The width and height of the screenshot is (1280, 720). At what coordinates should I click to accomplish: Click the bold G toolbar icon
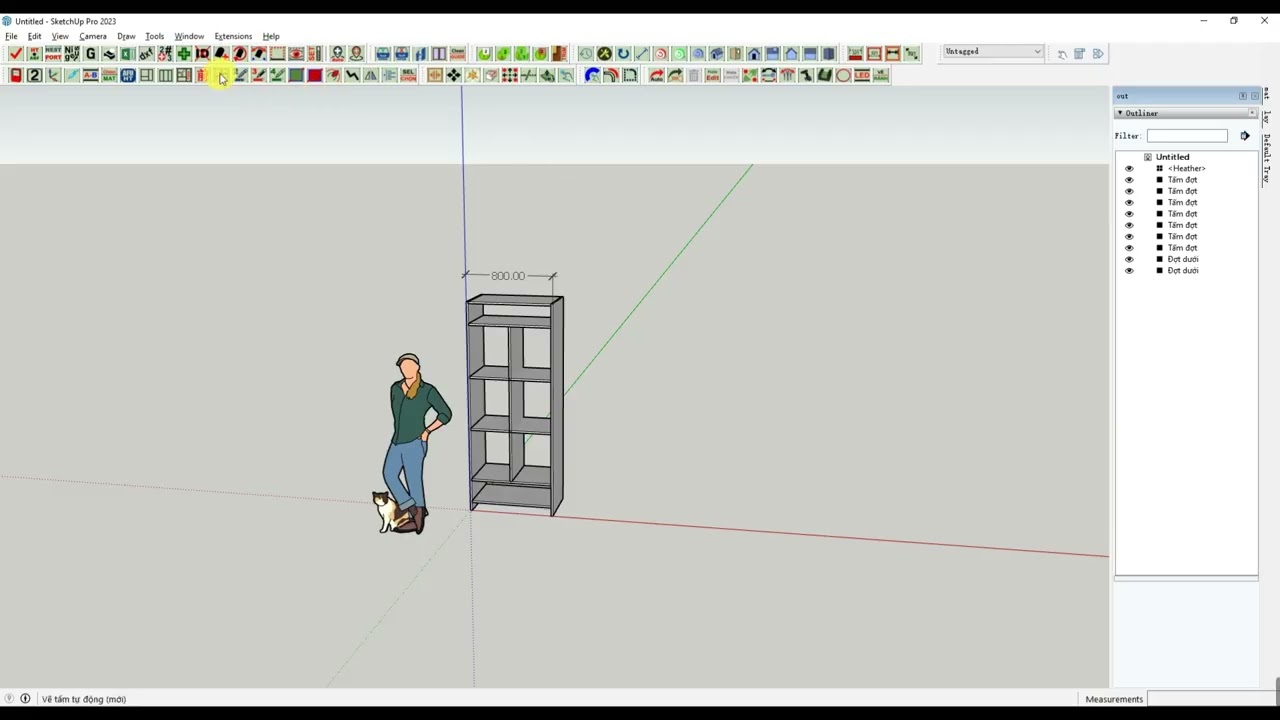coord(91,53)
